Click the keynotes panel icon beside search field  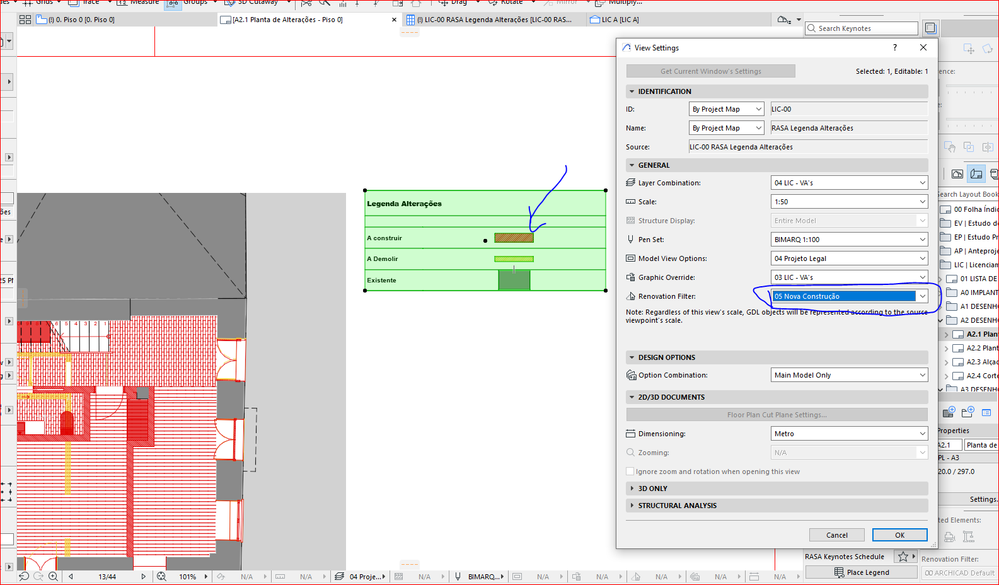point(931,28)
